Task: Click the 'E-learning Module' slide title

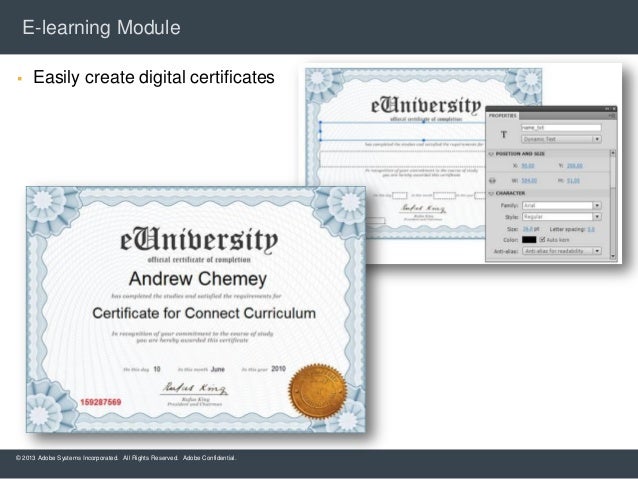Action: pyautogui.click(x=101, y=28)
